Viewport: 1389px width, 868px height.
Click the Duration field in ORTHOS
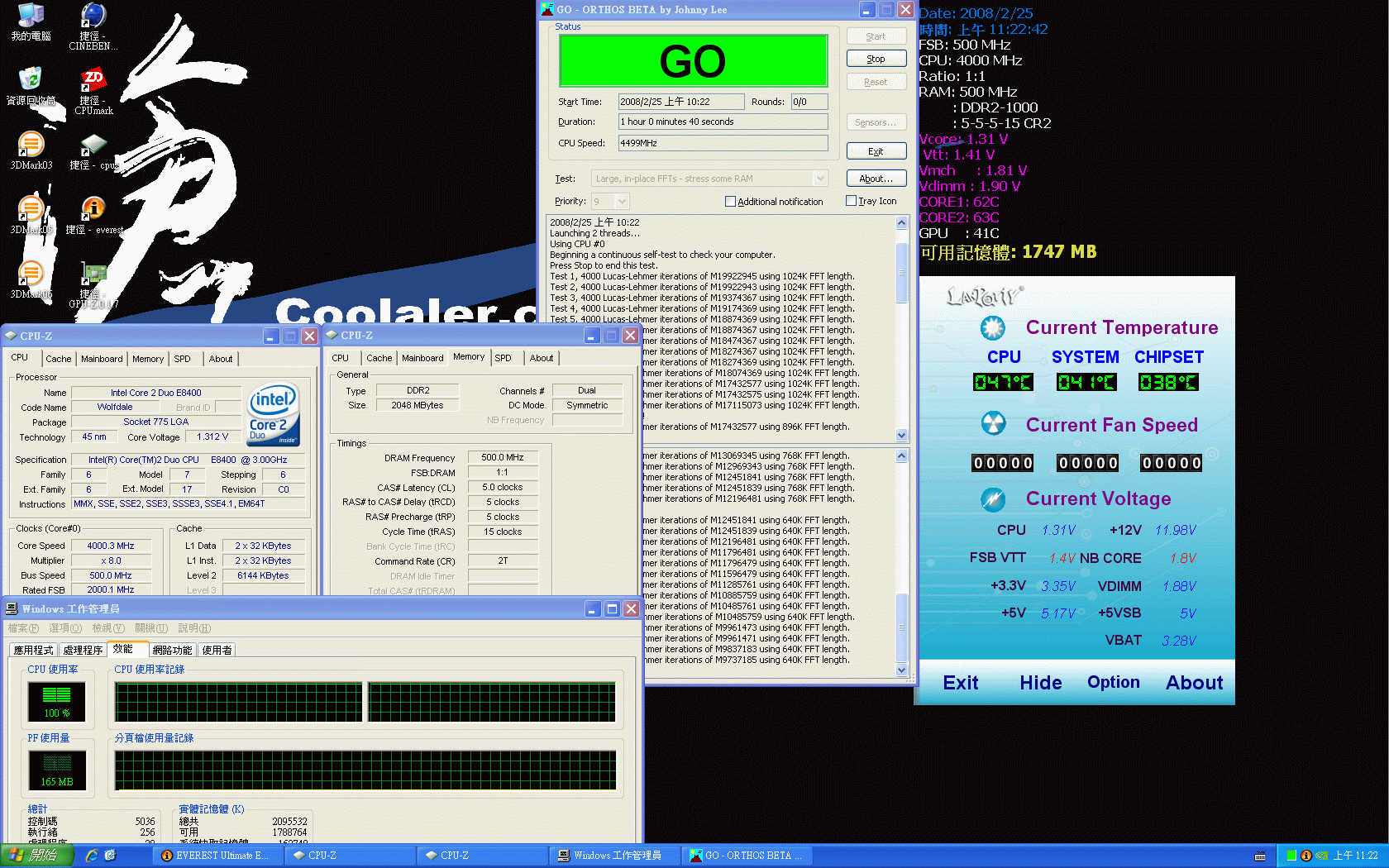click(x=723, y=122)
